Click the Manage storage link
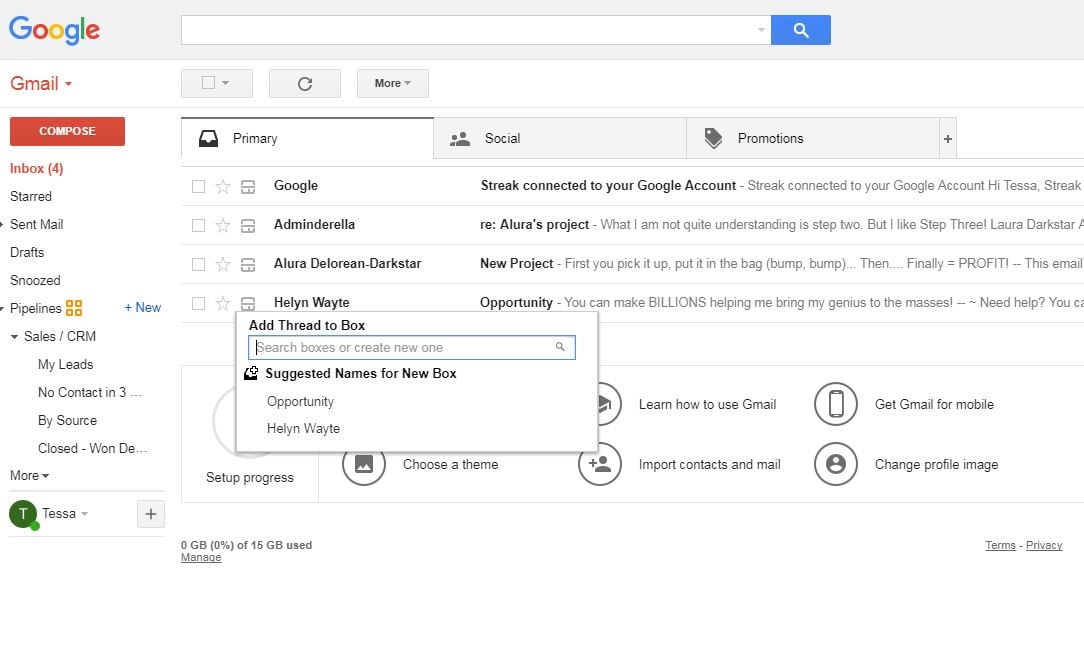The image size is (1084, 647). [x=201, y=558]
